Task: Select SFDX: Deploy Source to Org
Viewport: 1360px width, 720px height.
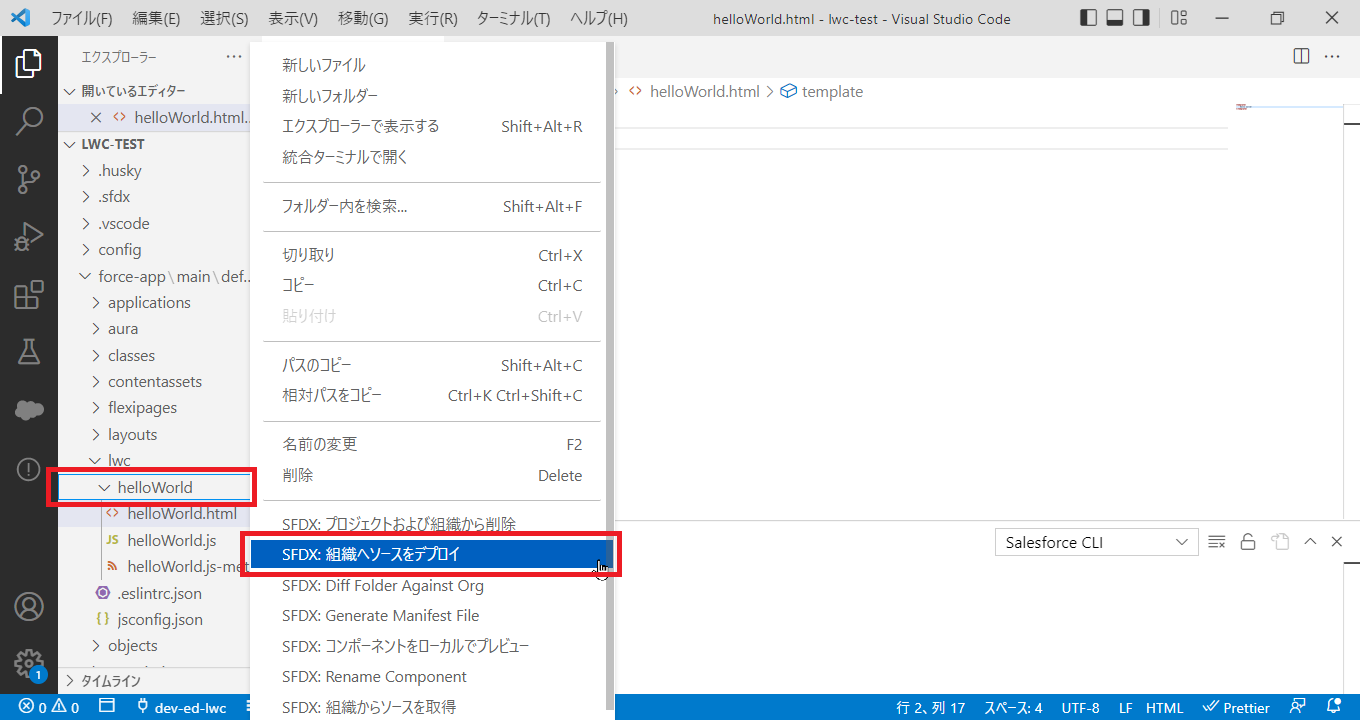Action: [x=432, y=554]
